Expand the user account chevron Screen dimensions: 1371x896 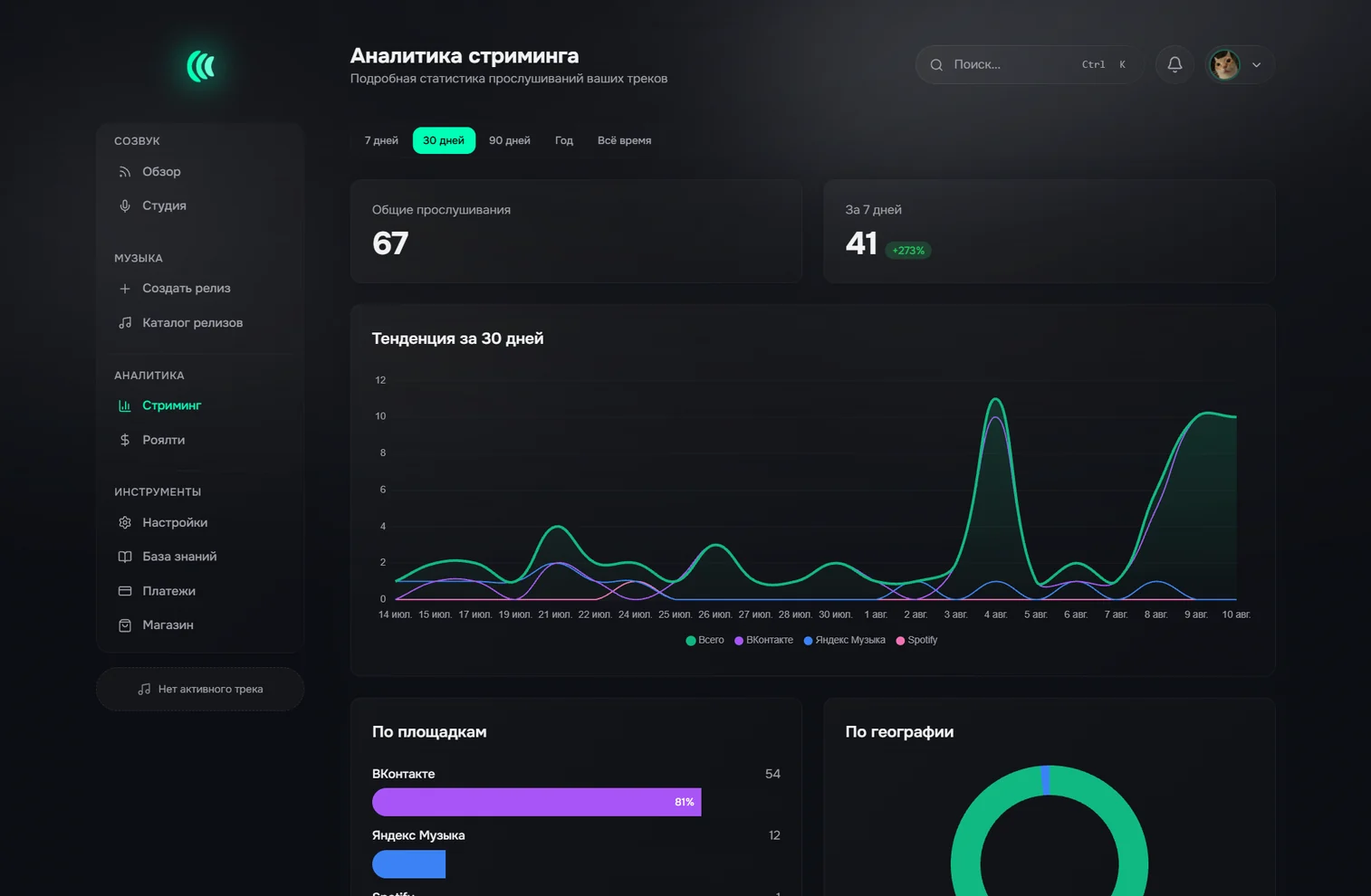1256,65
